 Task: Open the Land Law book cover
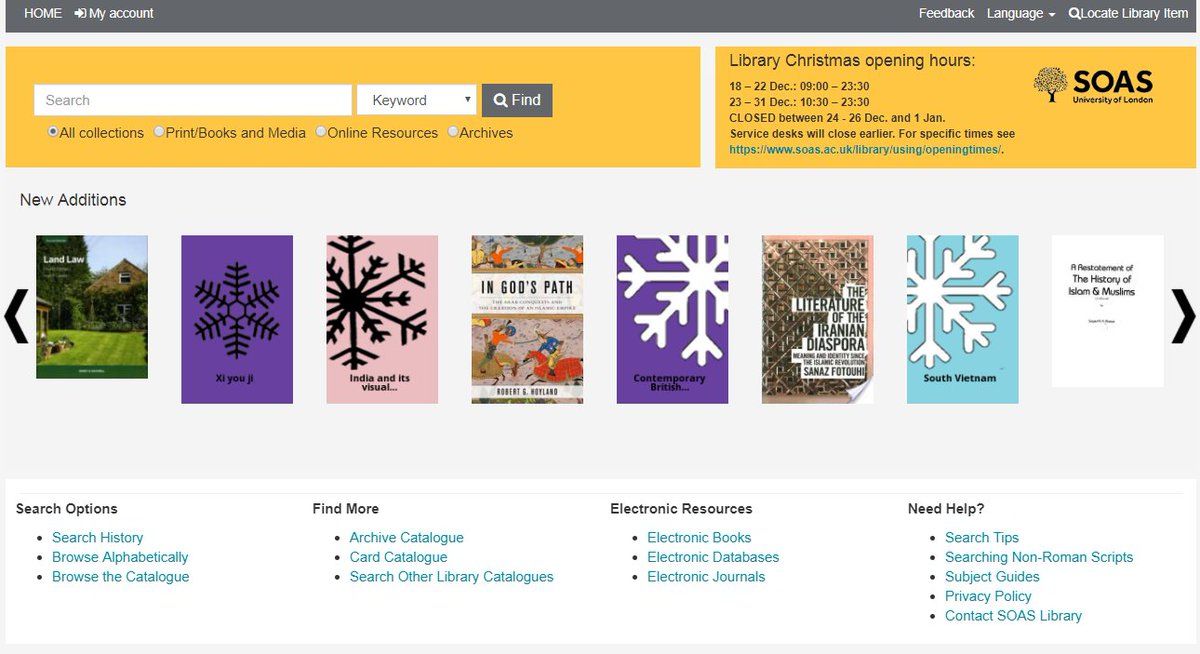92,307
